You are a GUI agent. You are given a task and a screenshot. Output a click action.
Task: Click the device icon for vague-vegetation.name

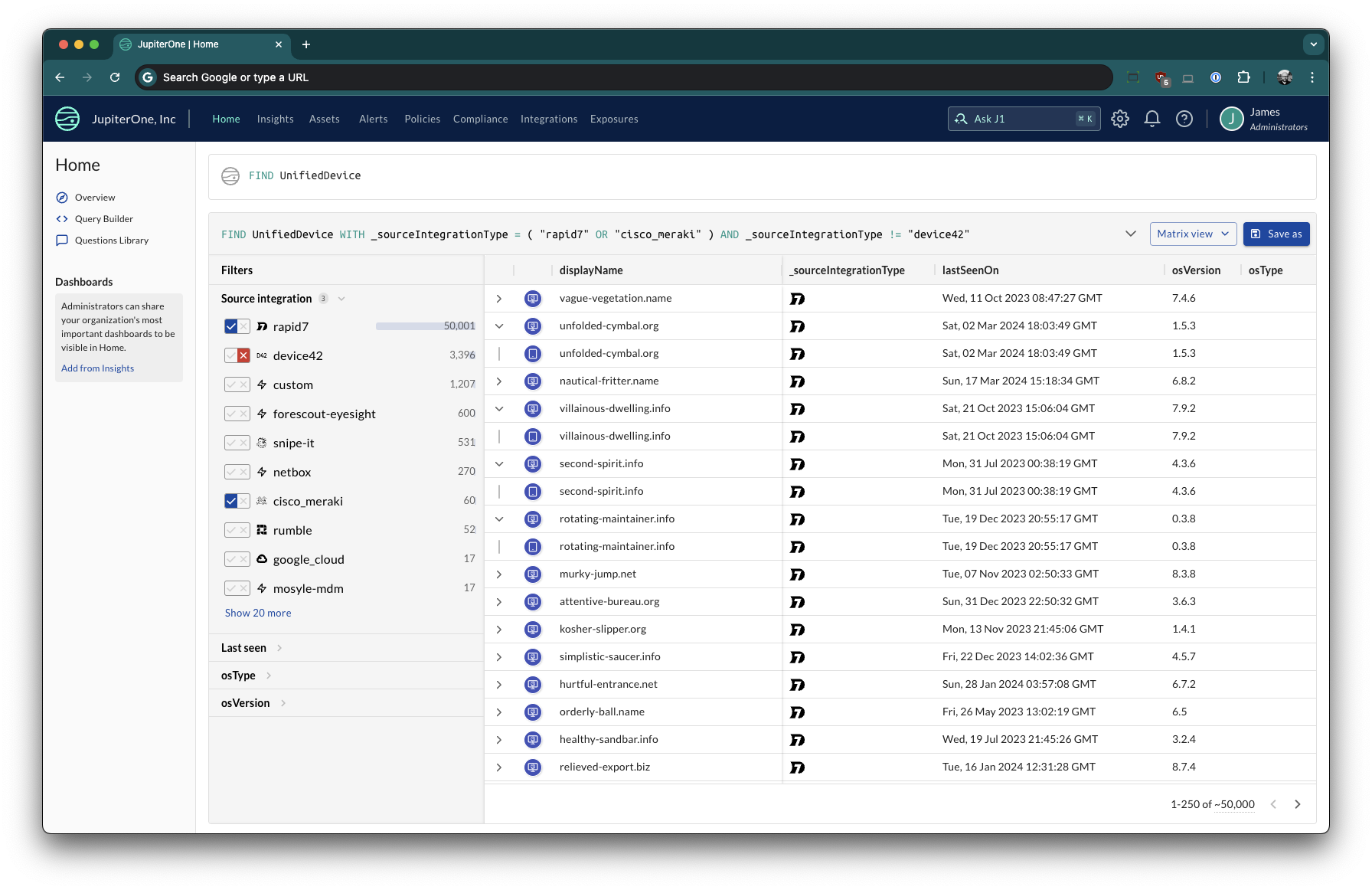(533, 298)
